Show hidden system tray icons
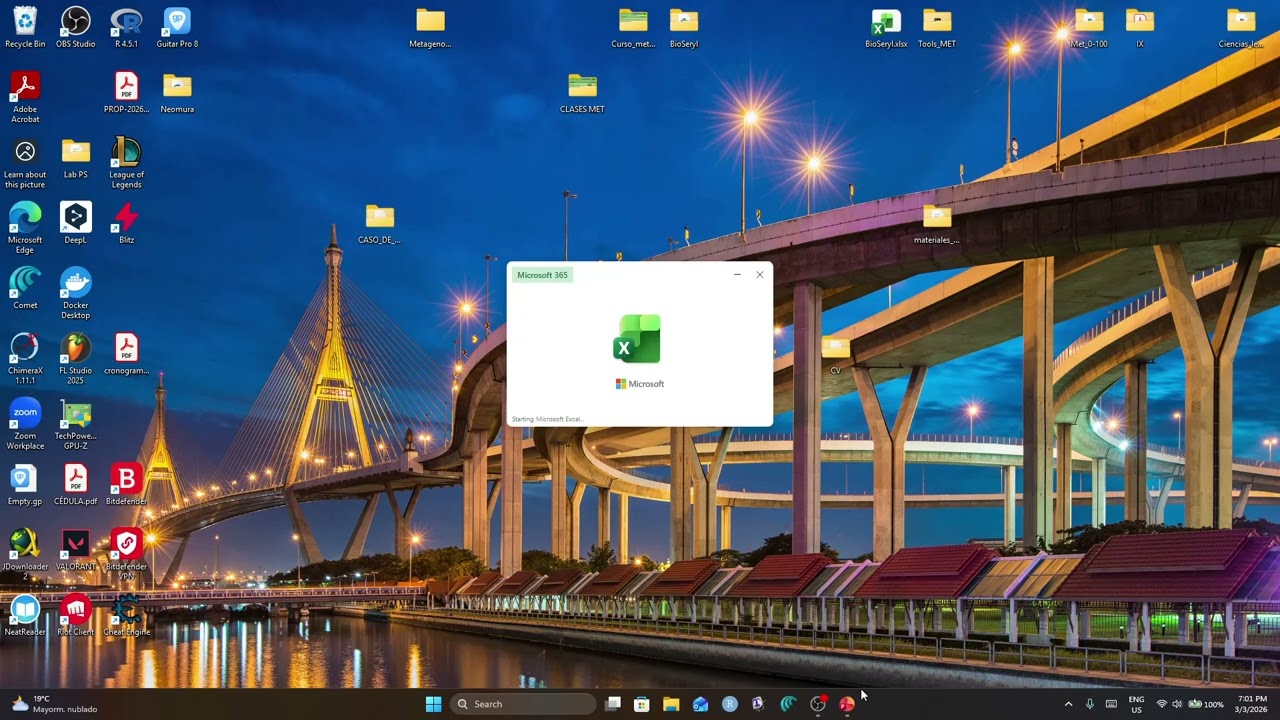Screen dimensions: 1280x720 1068,704
